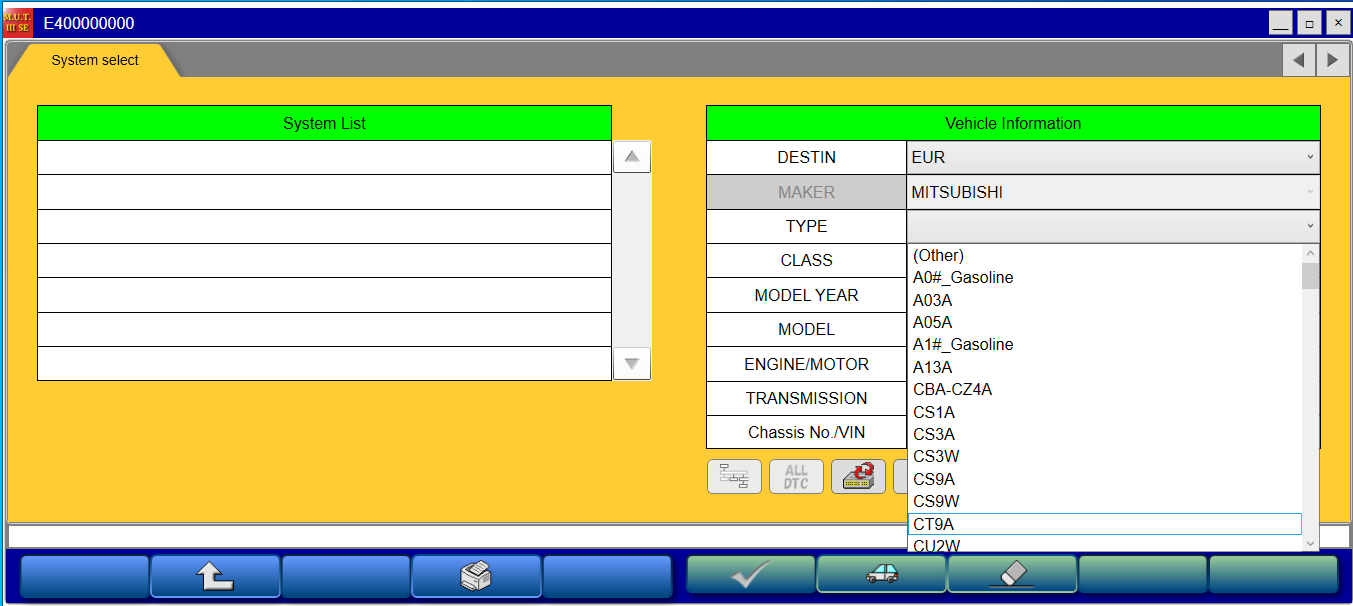Click the ENGINE/MOTOR label
1353x606 pixels.
[806, 364]
